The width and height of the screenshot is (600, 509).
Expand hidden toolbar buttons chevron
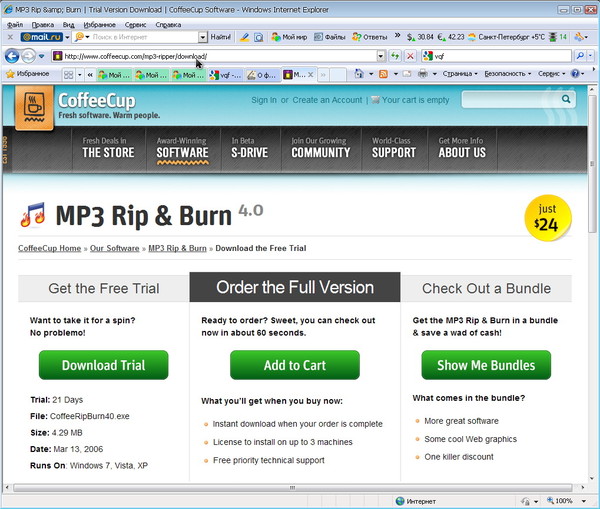coord(397,36)
